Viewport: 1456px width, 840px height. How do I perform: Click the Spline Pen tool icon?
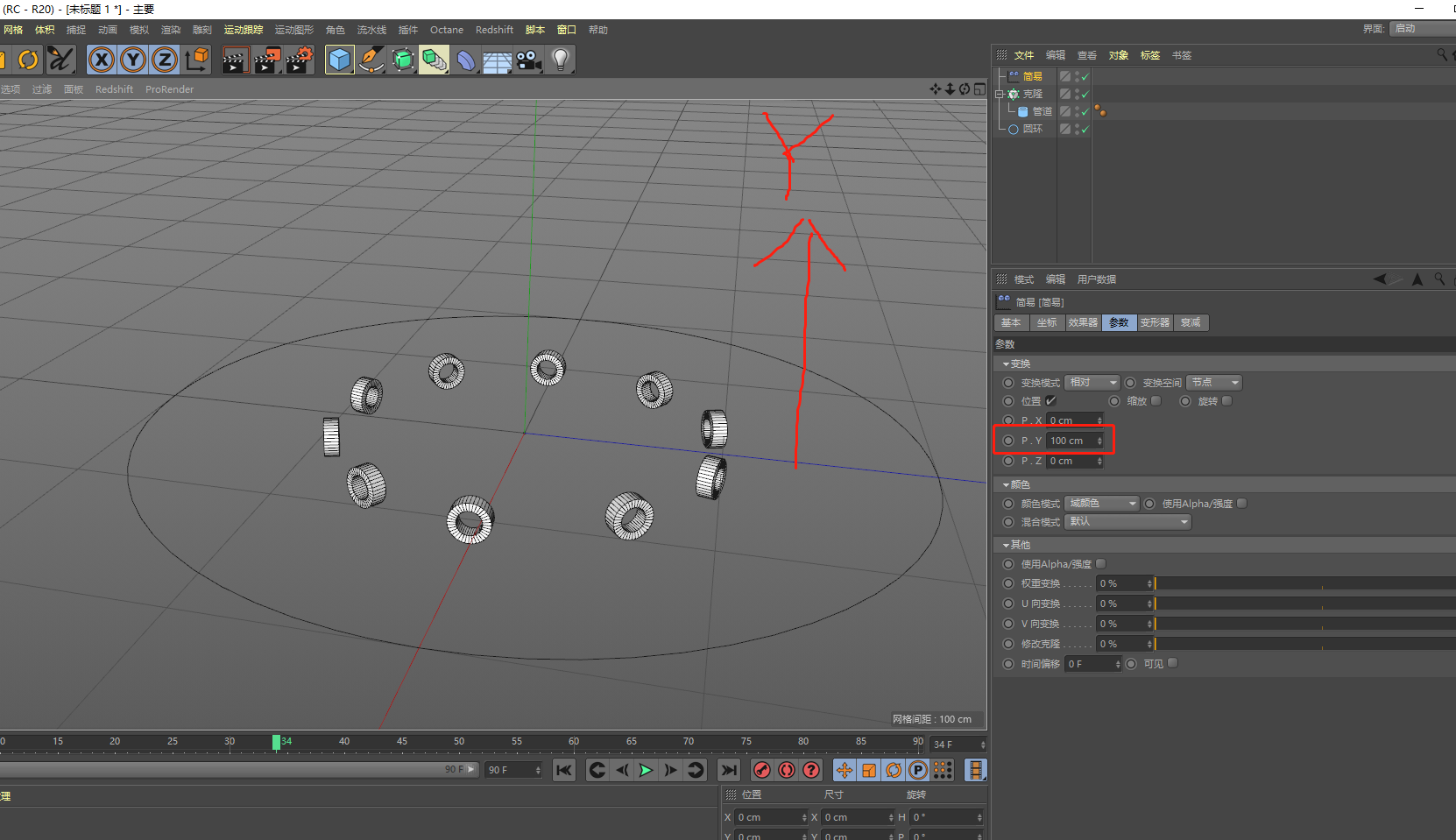[371, 60]
